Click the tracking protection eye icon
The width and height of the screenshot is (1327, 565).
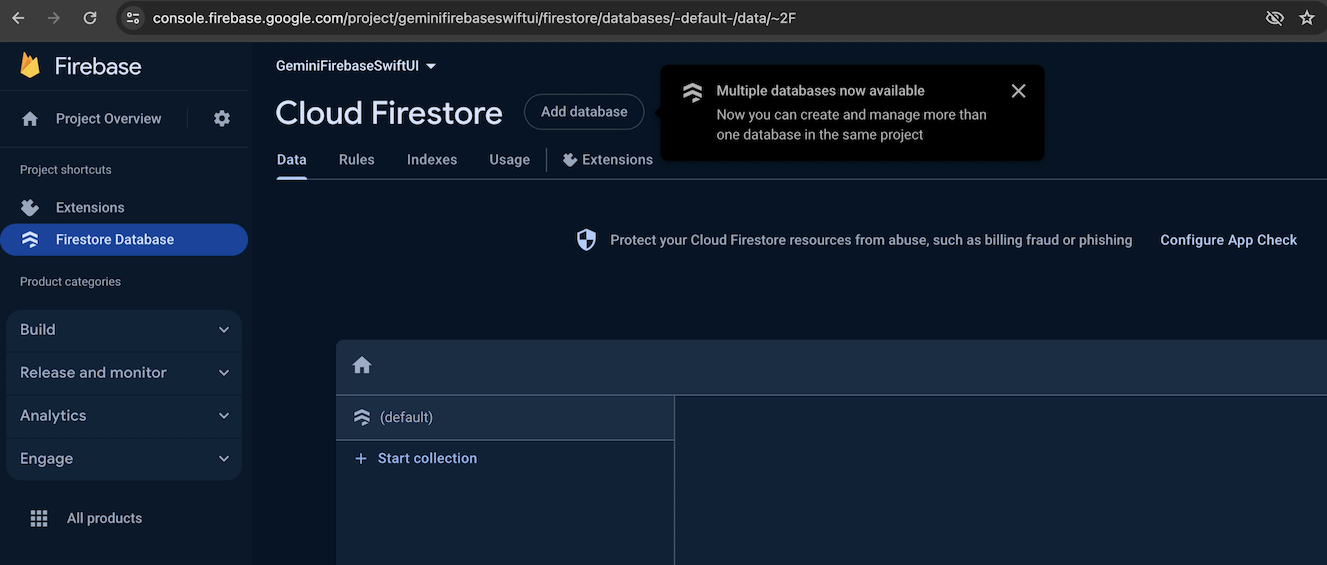[1274, 18]
